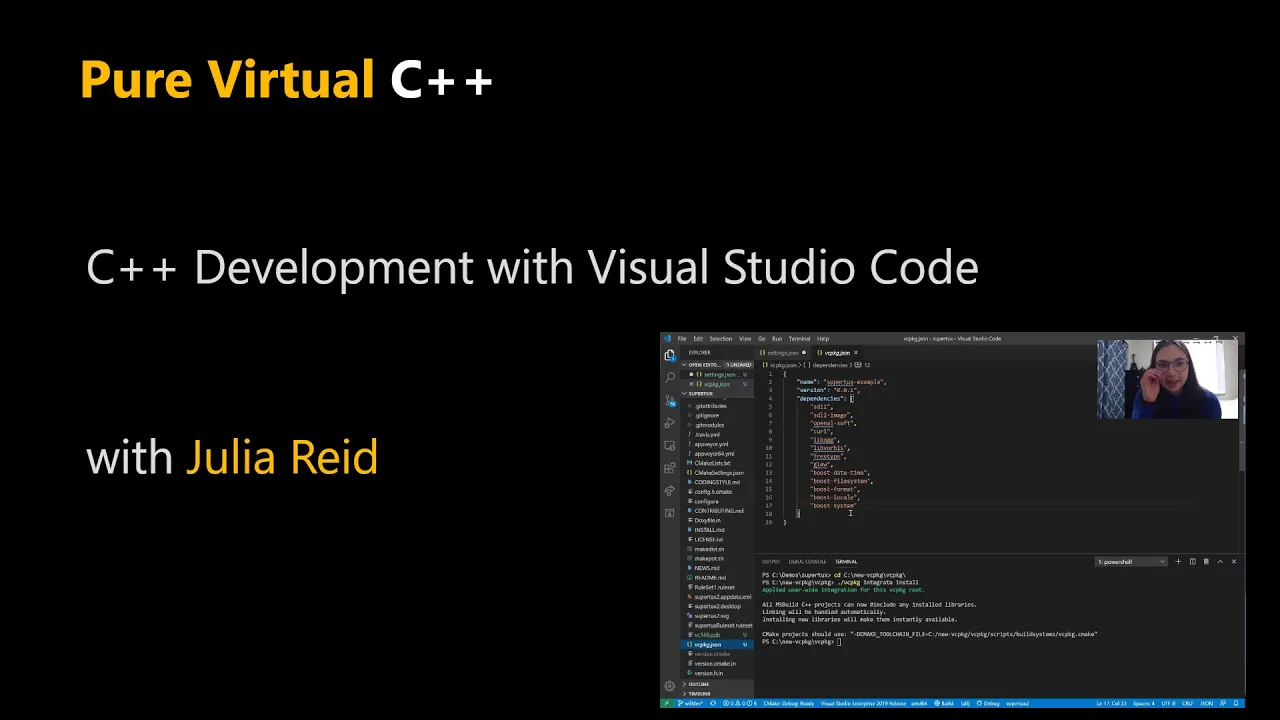Open the Extensions view in the activity bar

point(669,468)
